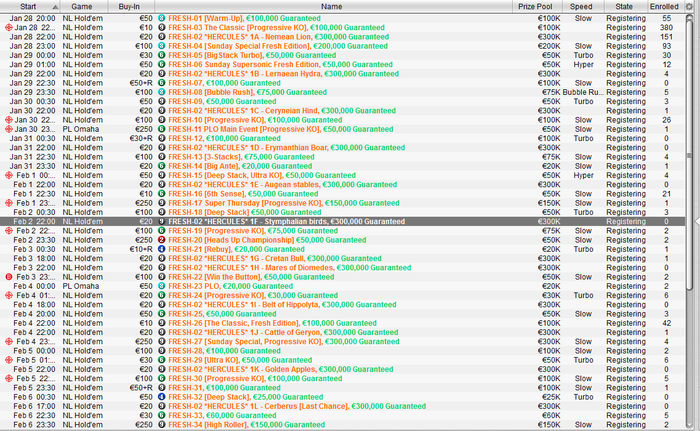
Task: Sort list by Enrolled column header
Action: (x=666, y=6)
